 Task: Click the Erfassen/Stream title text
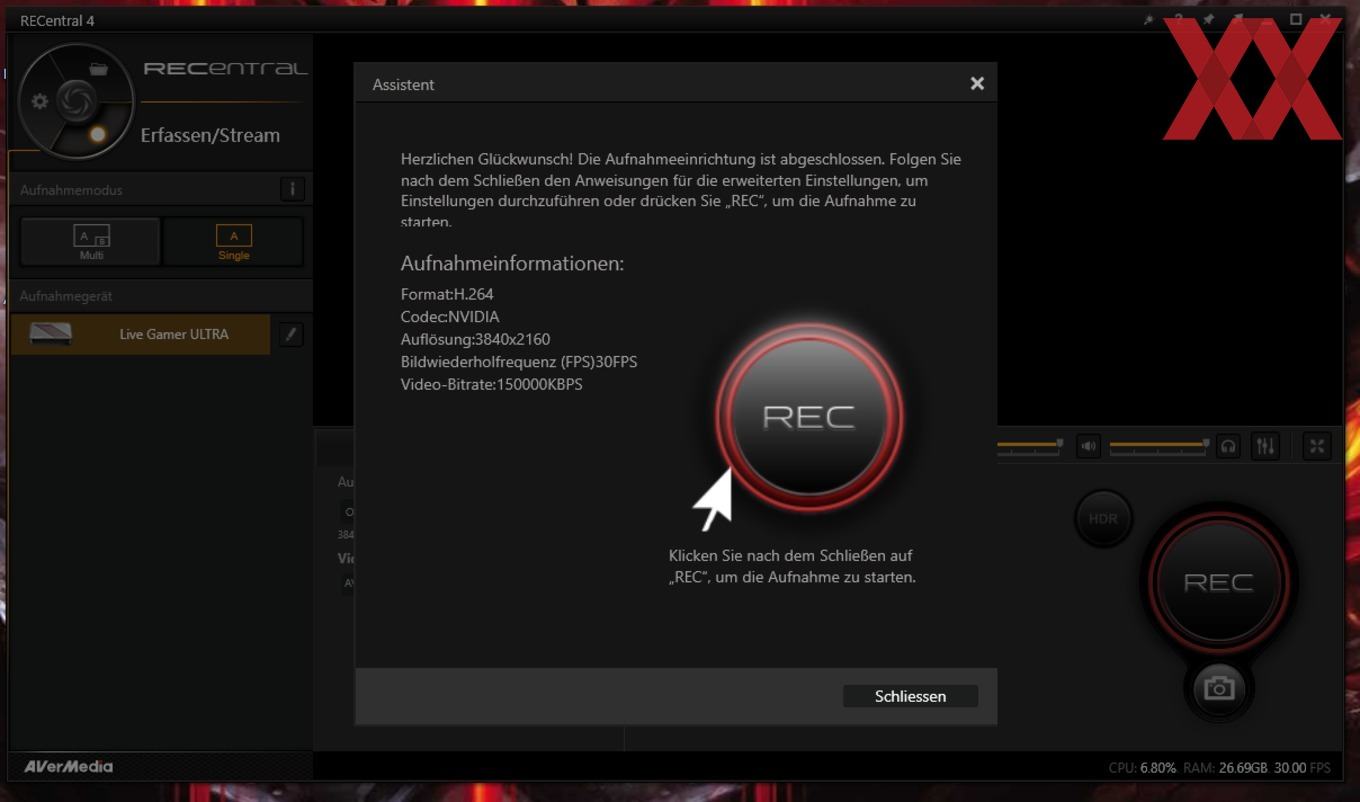[210, 135]
